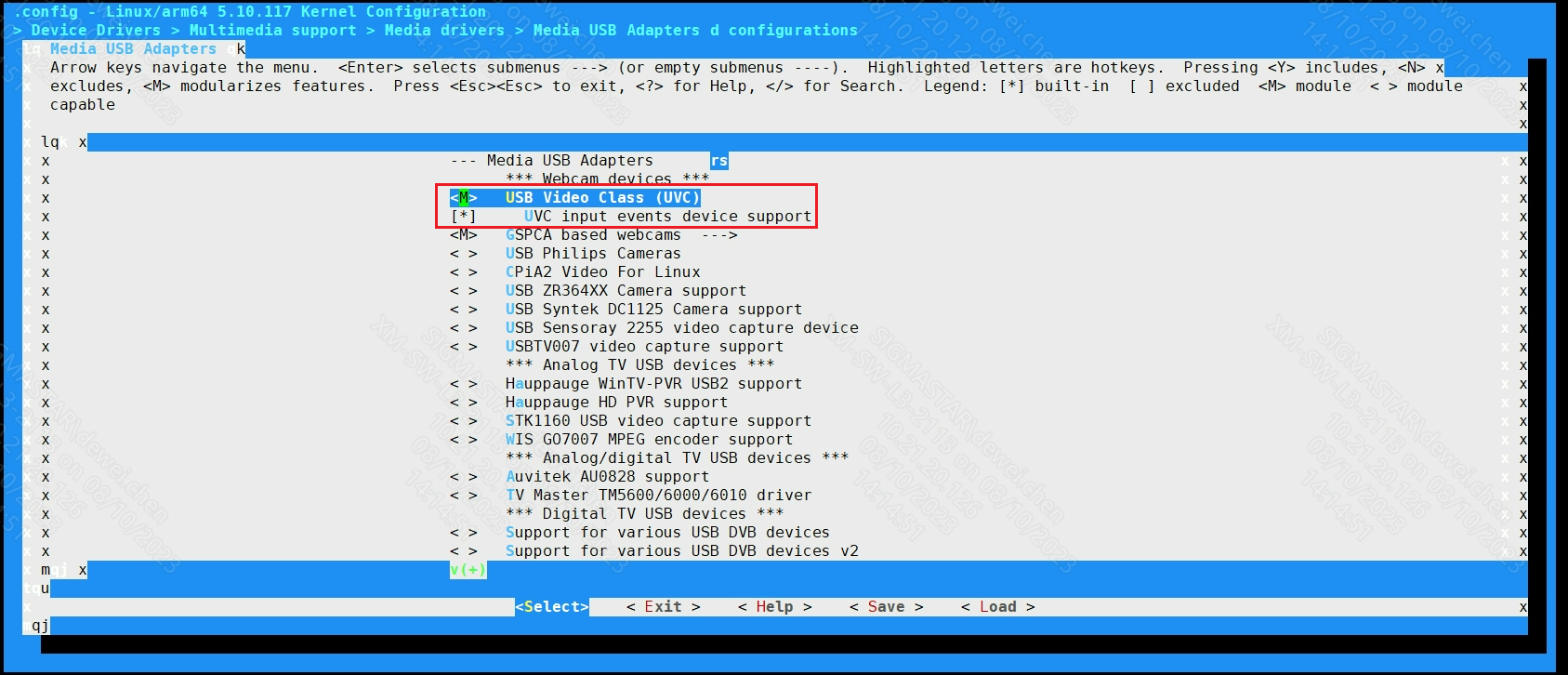Open the Help button
Image resolution: width=1568 pixels, height=675 pixels.
pyautogui.click(x=774, y=607)
